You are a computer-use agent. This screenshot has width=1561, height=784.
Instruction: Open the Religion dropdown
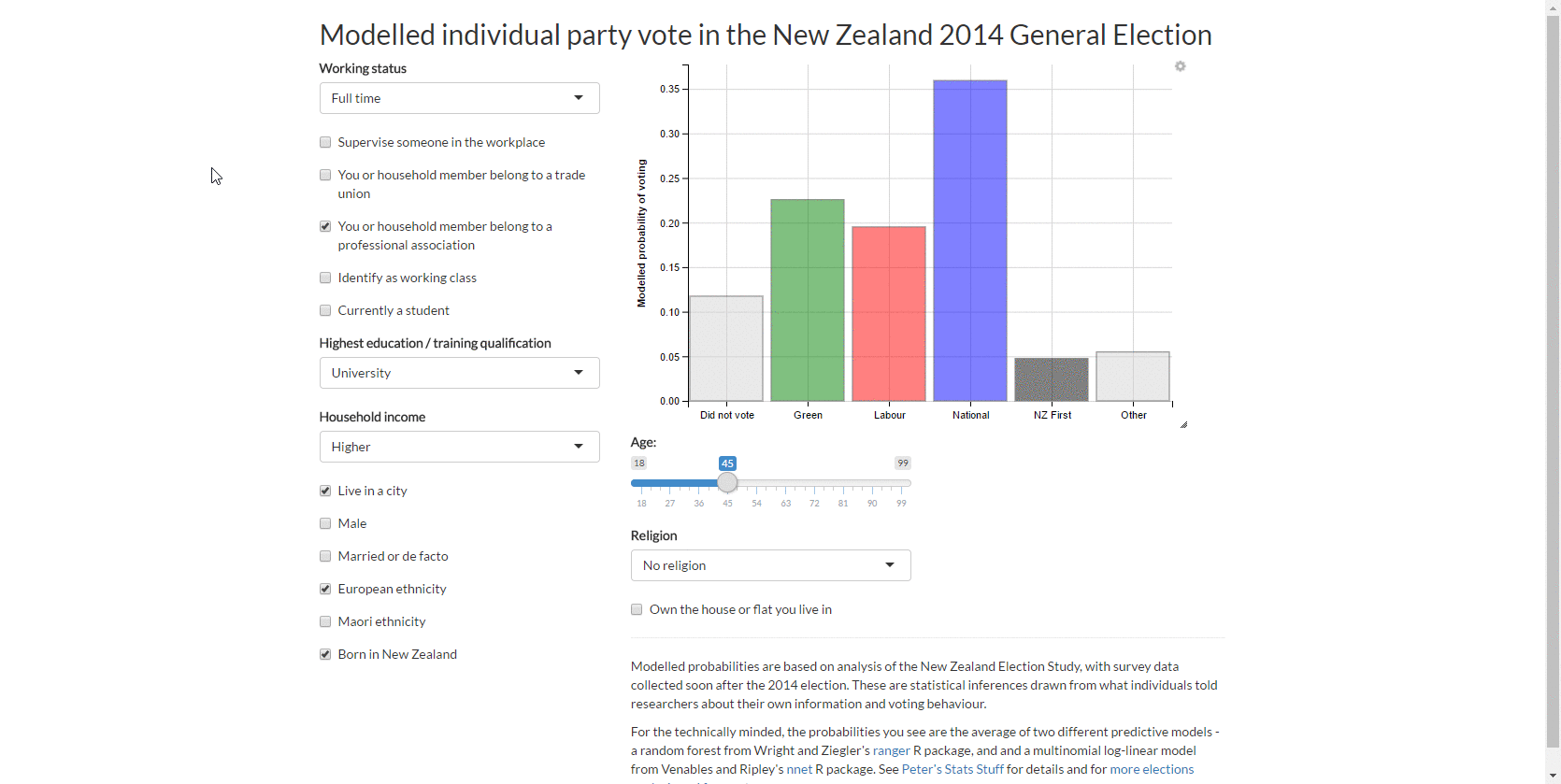point(770,565)
